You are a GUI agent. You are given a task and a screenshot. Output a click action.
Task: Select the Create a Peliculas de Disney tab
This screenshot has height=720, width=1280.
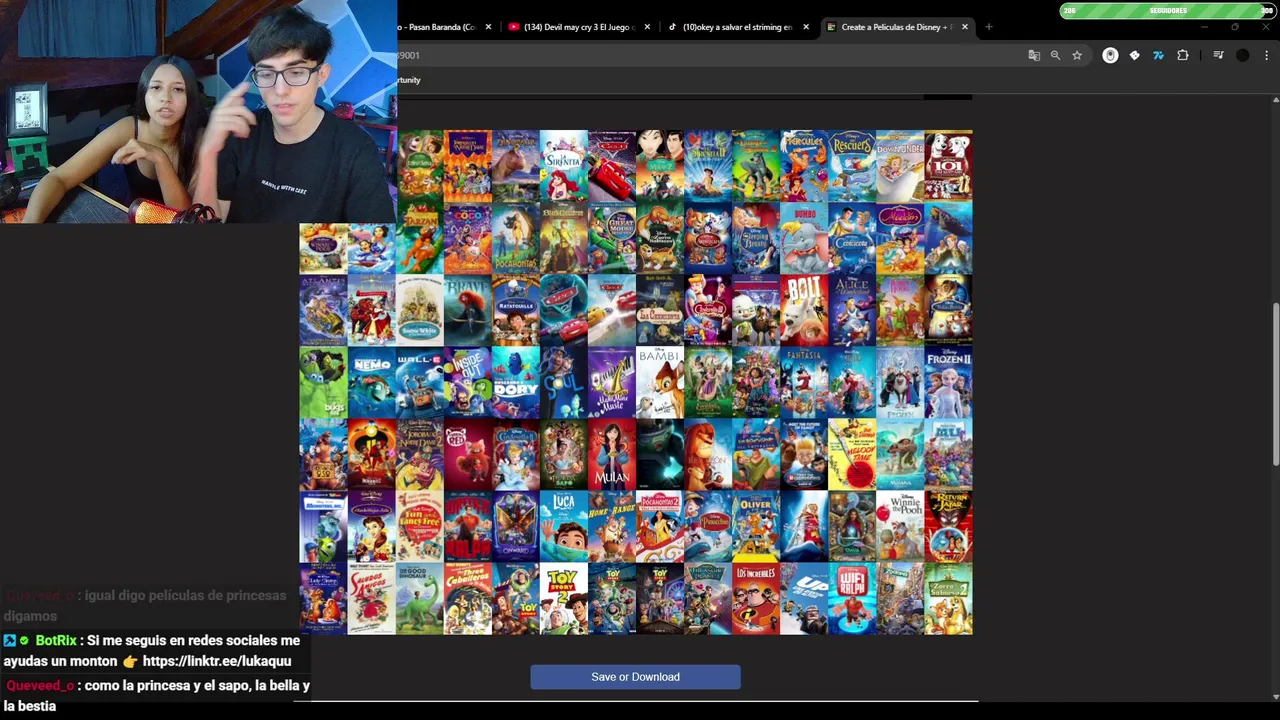pyautogui.click(x=897, y=27)
